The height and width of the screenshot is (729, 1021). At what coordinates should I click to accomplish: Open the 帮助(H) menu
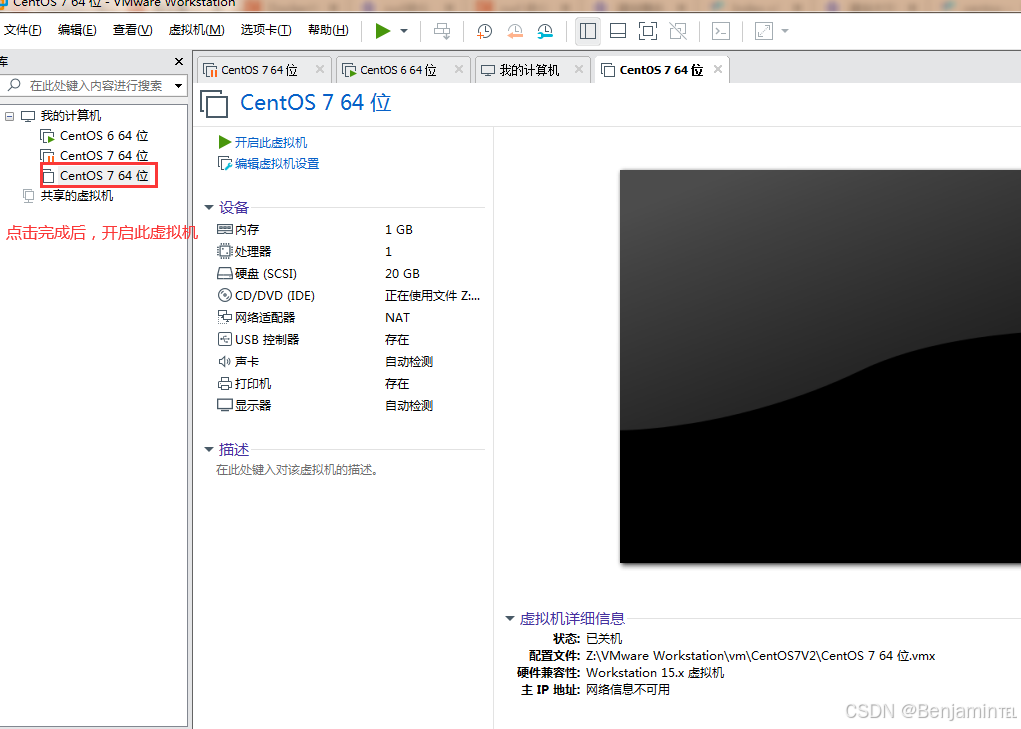click(328, 30)
